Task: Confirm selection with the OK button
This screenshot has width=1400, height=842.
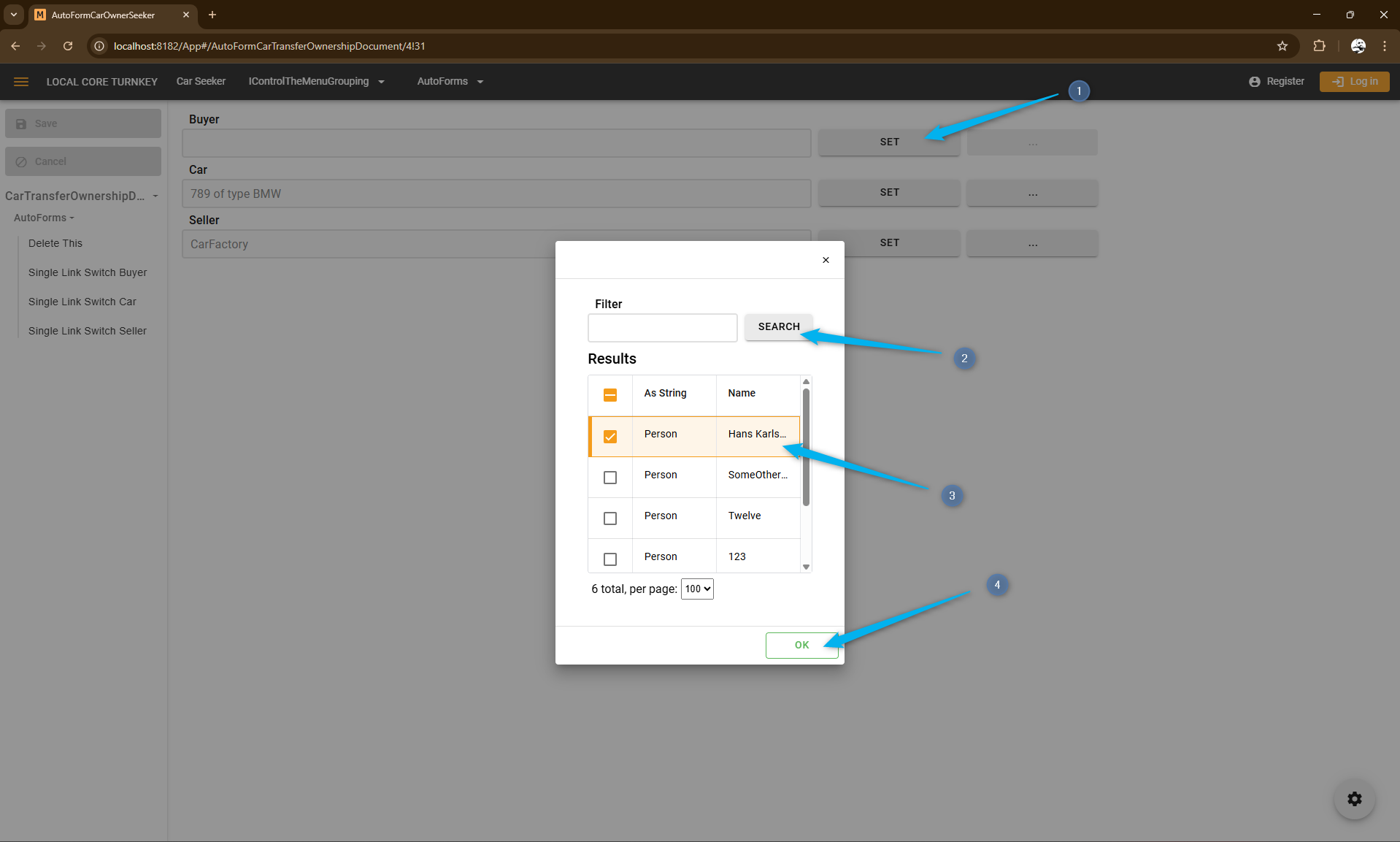Action: (801, 645)
